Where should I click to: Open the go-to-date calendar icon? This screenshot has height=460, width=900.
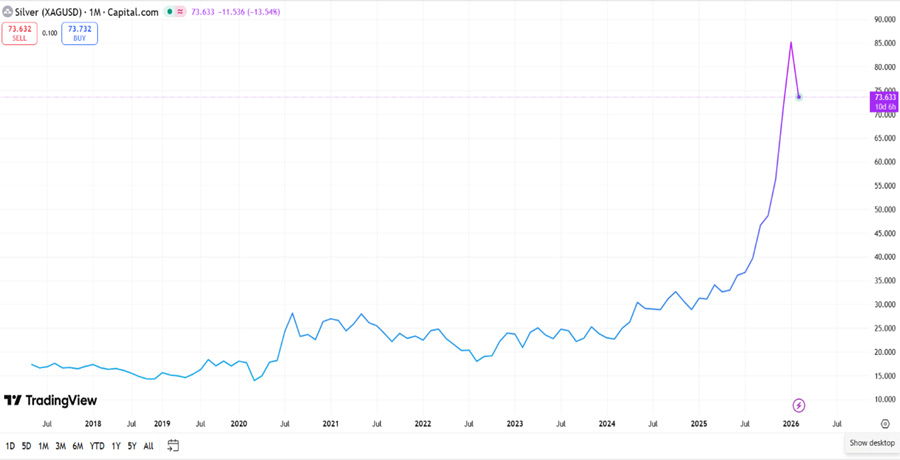[173, 446]
